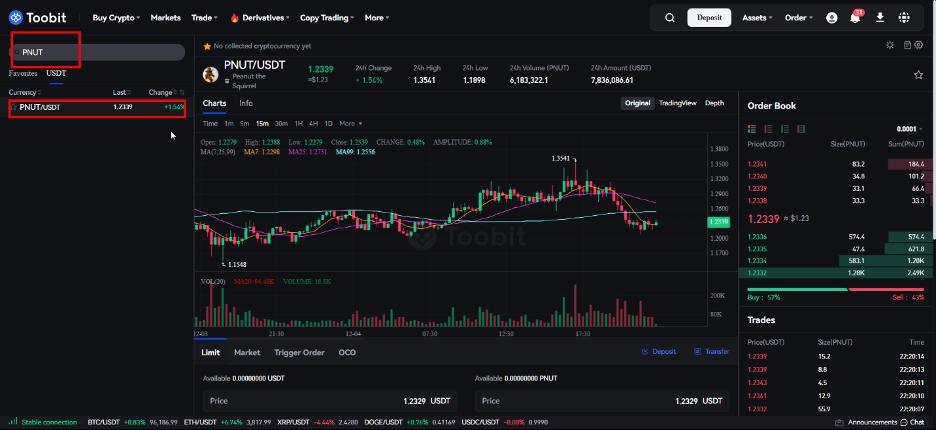Image resolution: width=936 pixels, height=430 pixels.
Task: Open the search magnifier in top bar
Action: [670, 18]
